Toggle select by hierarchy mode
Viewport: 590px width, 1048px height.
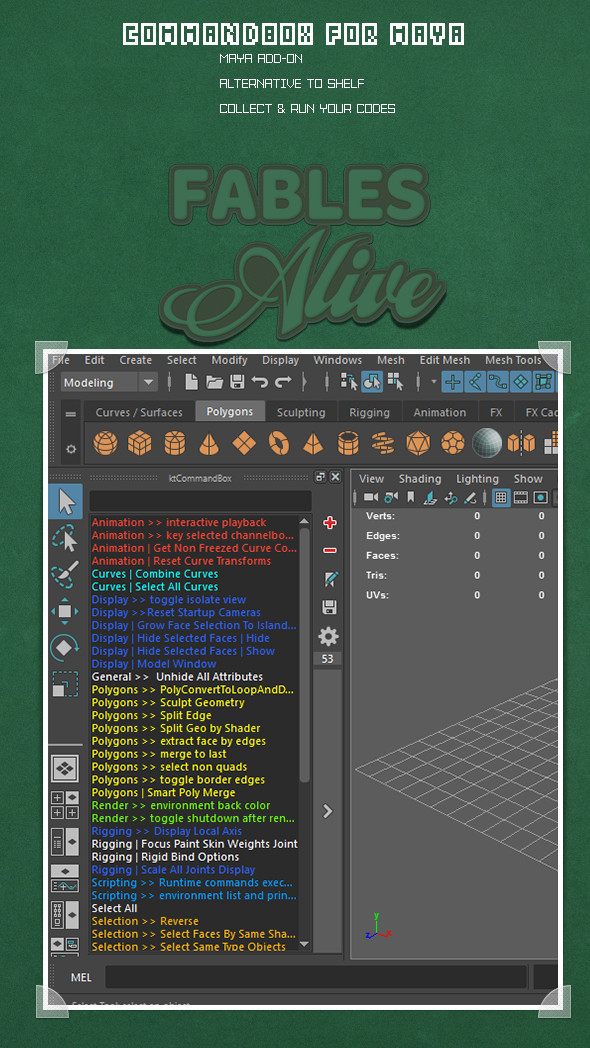click(x=349, y=382)
